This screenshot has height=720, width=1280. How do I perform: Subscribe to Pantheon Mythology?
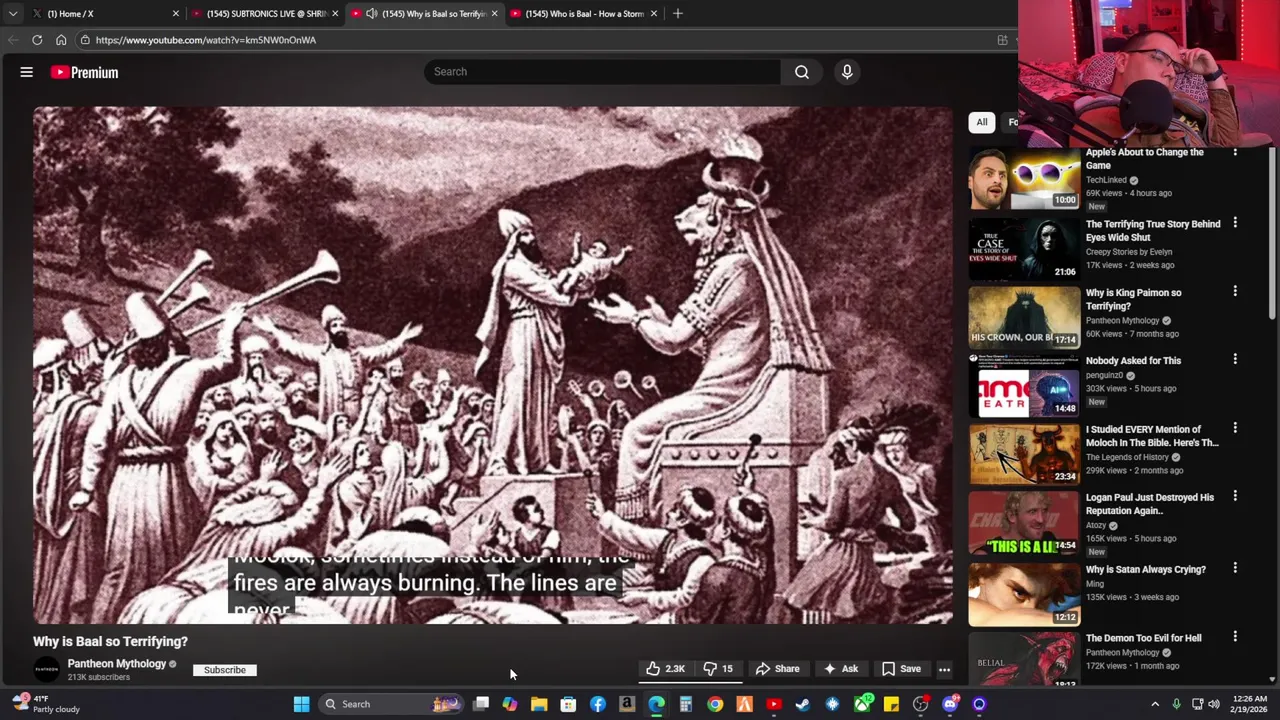(225, 670)
